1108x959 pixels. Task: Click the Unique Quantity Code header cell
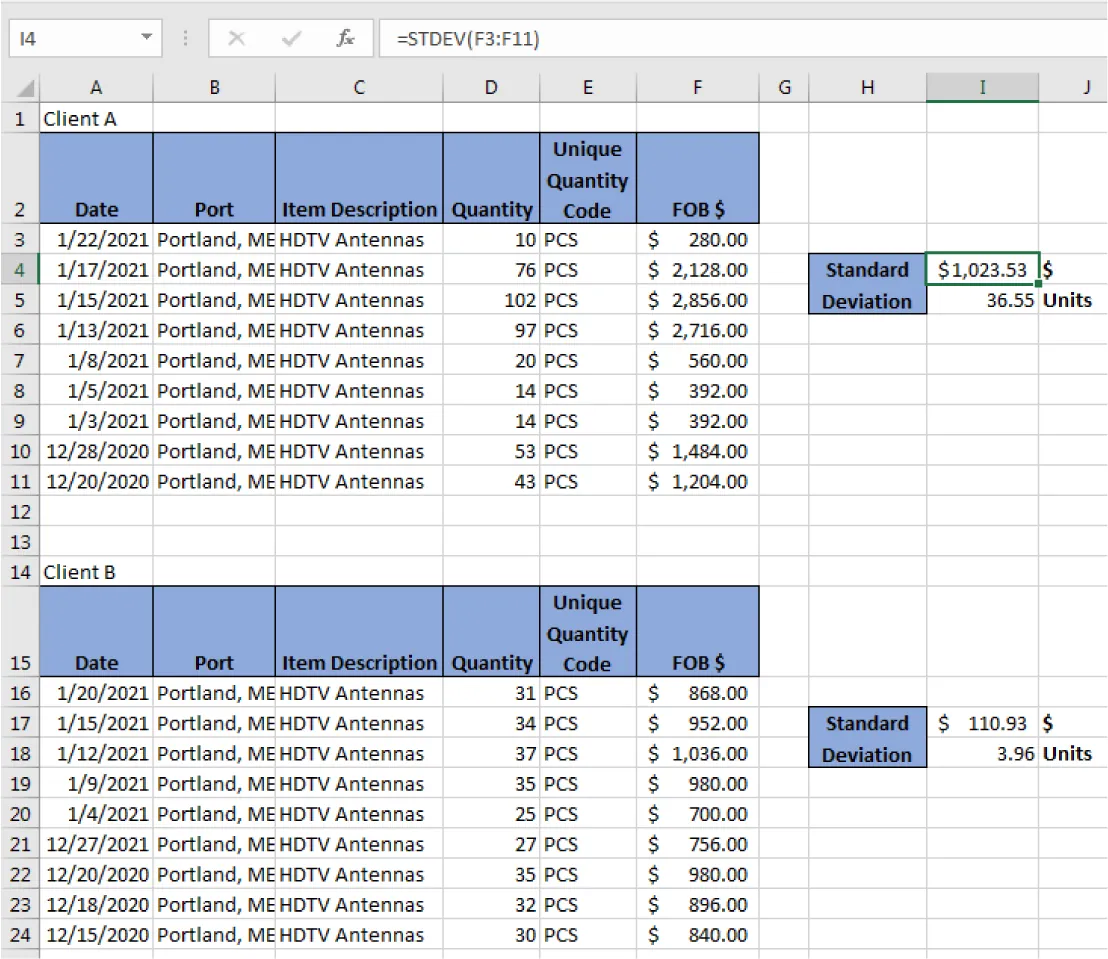click(x=587, y=177)
